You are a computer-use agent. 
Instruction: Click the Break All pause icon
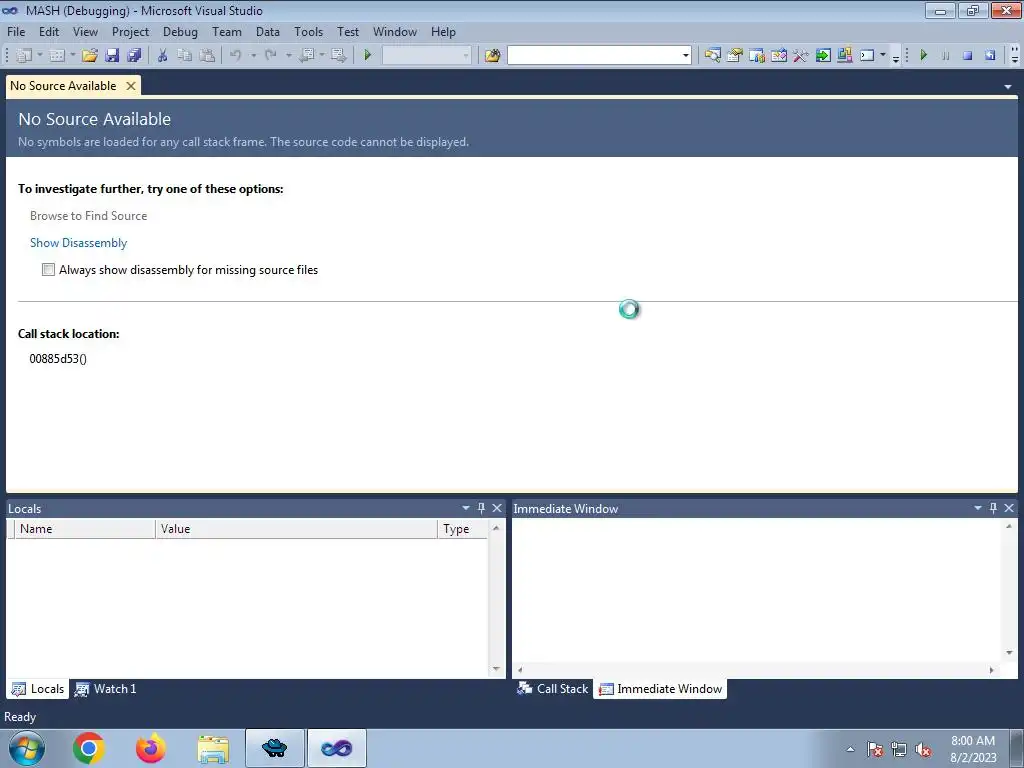pos(946,56)
